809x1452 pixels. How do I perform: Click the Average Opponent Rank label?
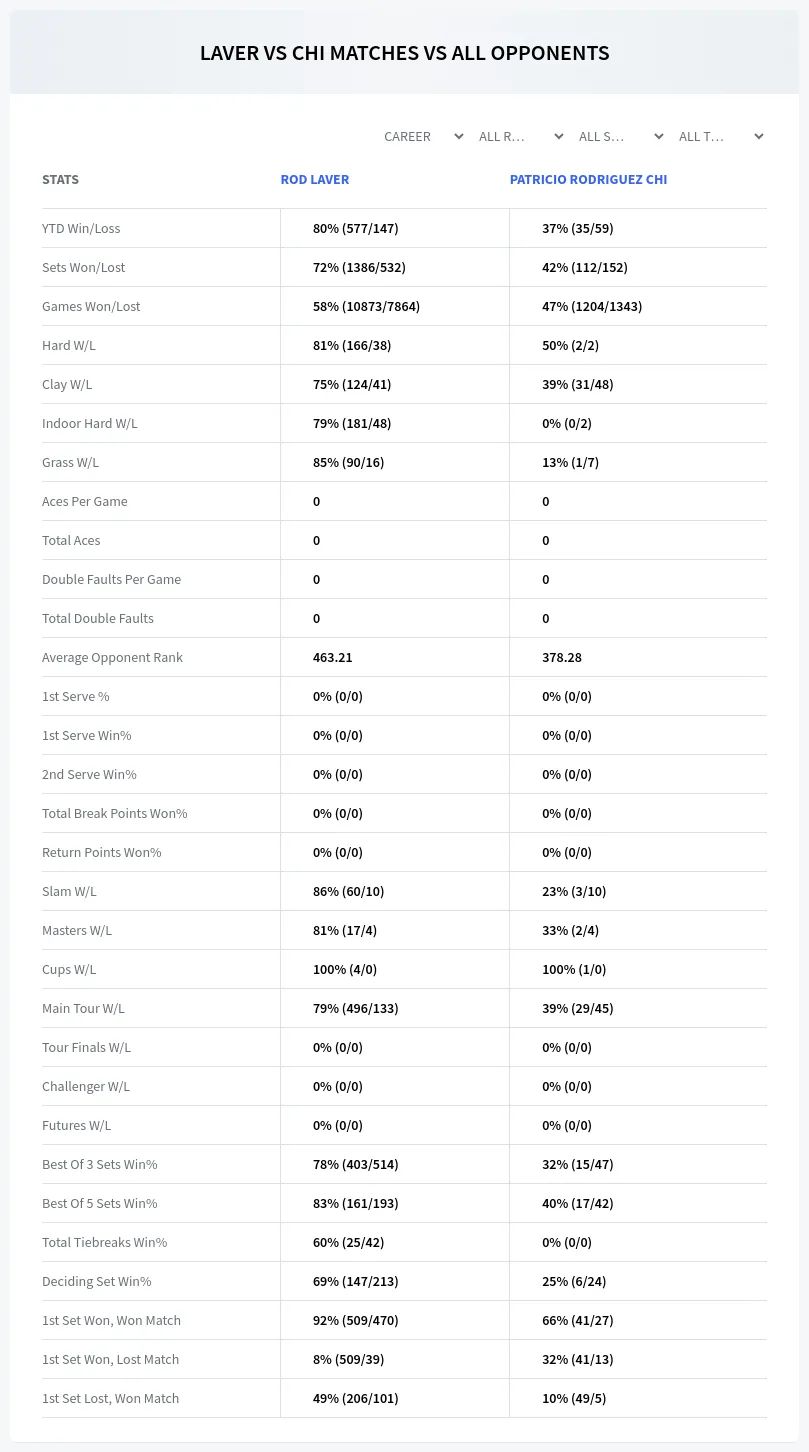tap(112, 657)
